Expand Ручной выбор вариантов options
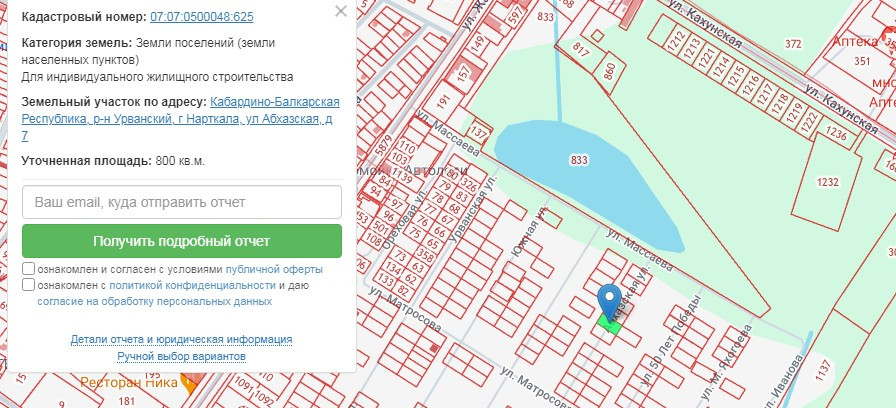 tap(181, 356)
